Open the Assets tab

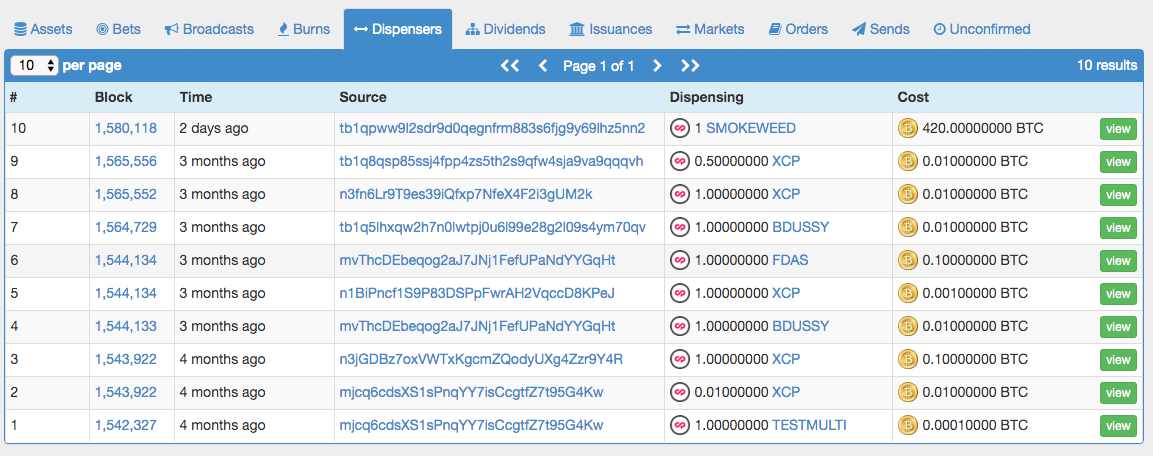43,29
